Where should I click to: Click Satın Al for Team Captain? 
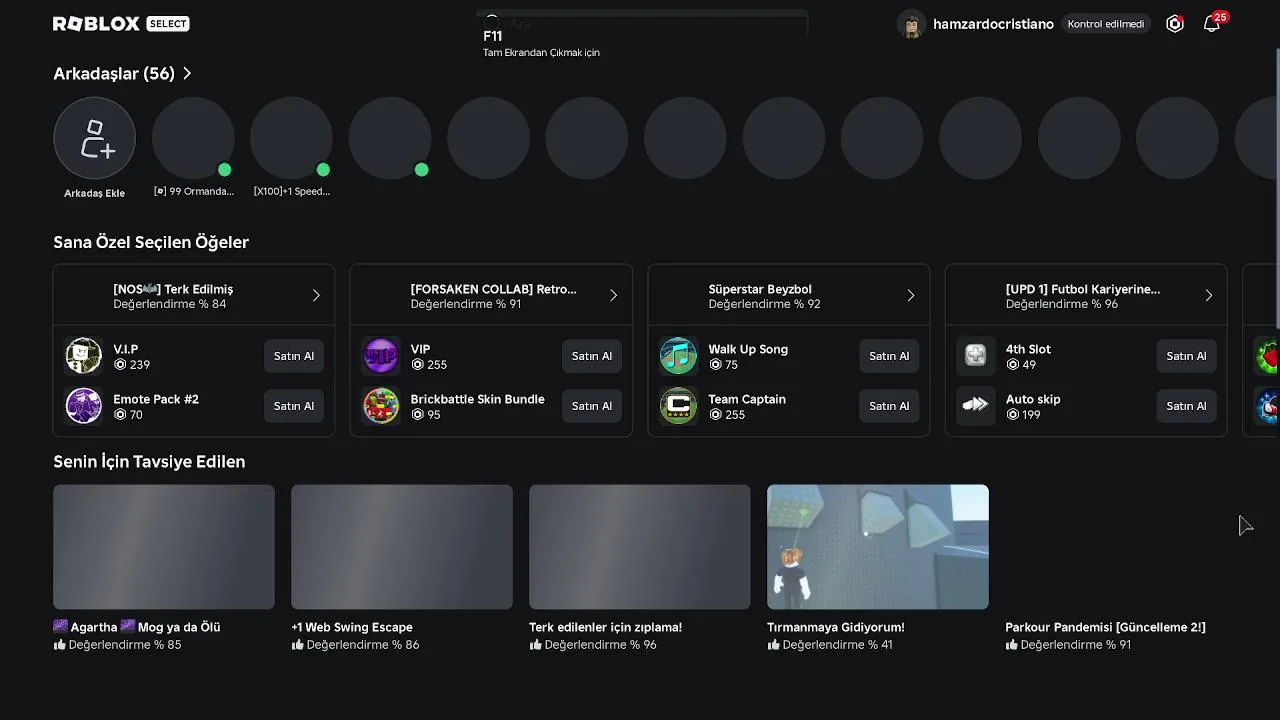pos(889,406)
